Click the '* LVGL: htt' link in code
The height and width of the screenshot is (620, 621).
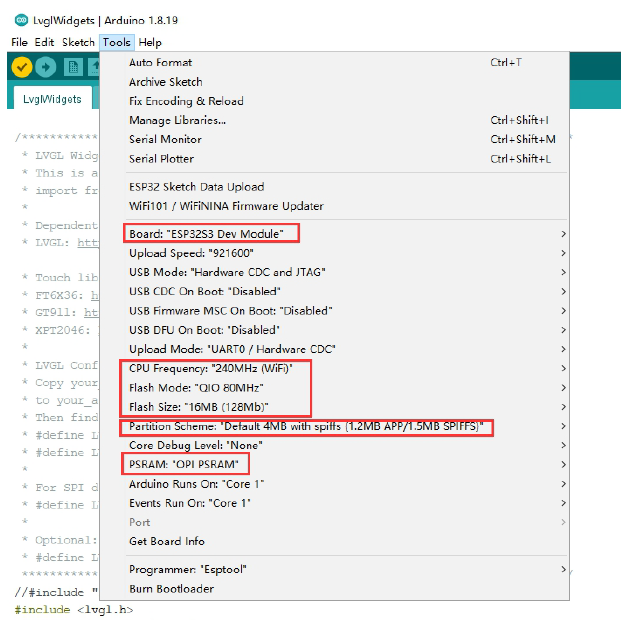88,242
